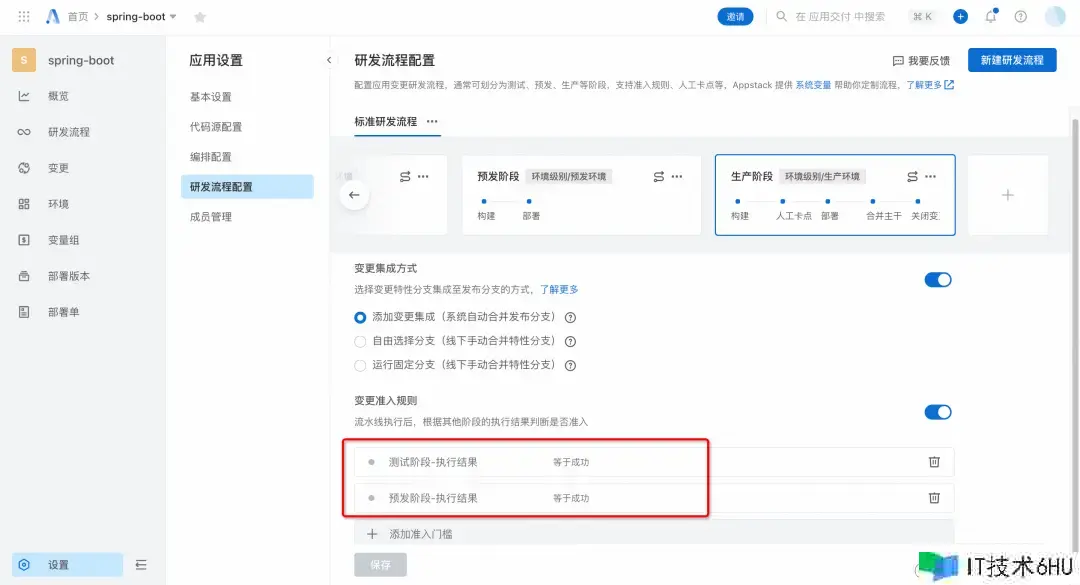
Task: Open the notification bell
Action: point(990,17)
